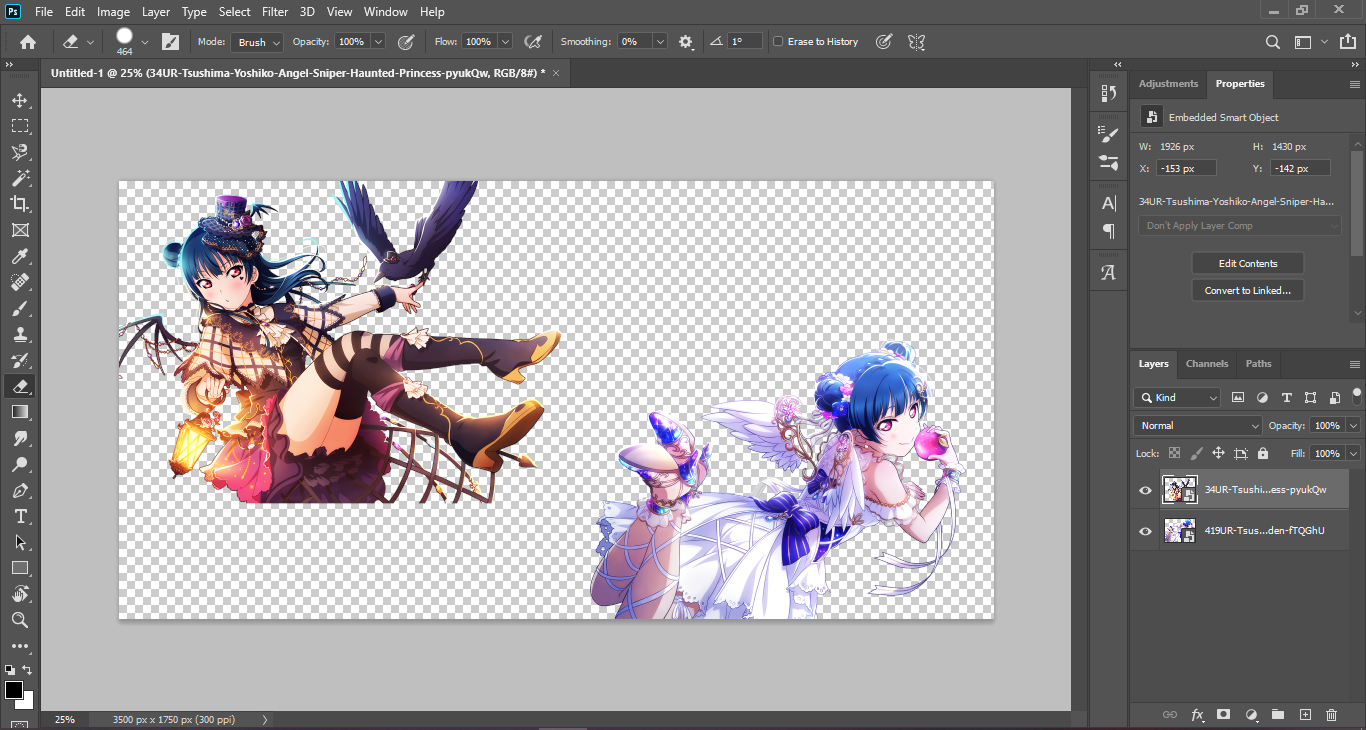
Task: Close the Untitled-1 document tab
Action: 556,73
